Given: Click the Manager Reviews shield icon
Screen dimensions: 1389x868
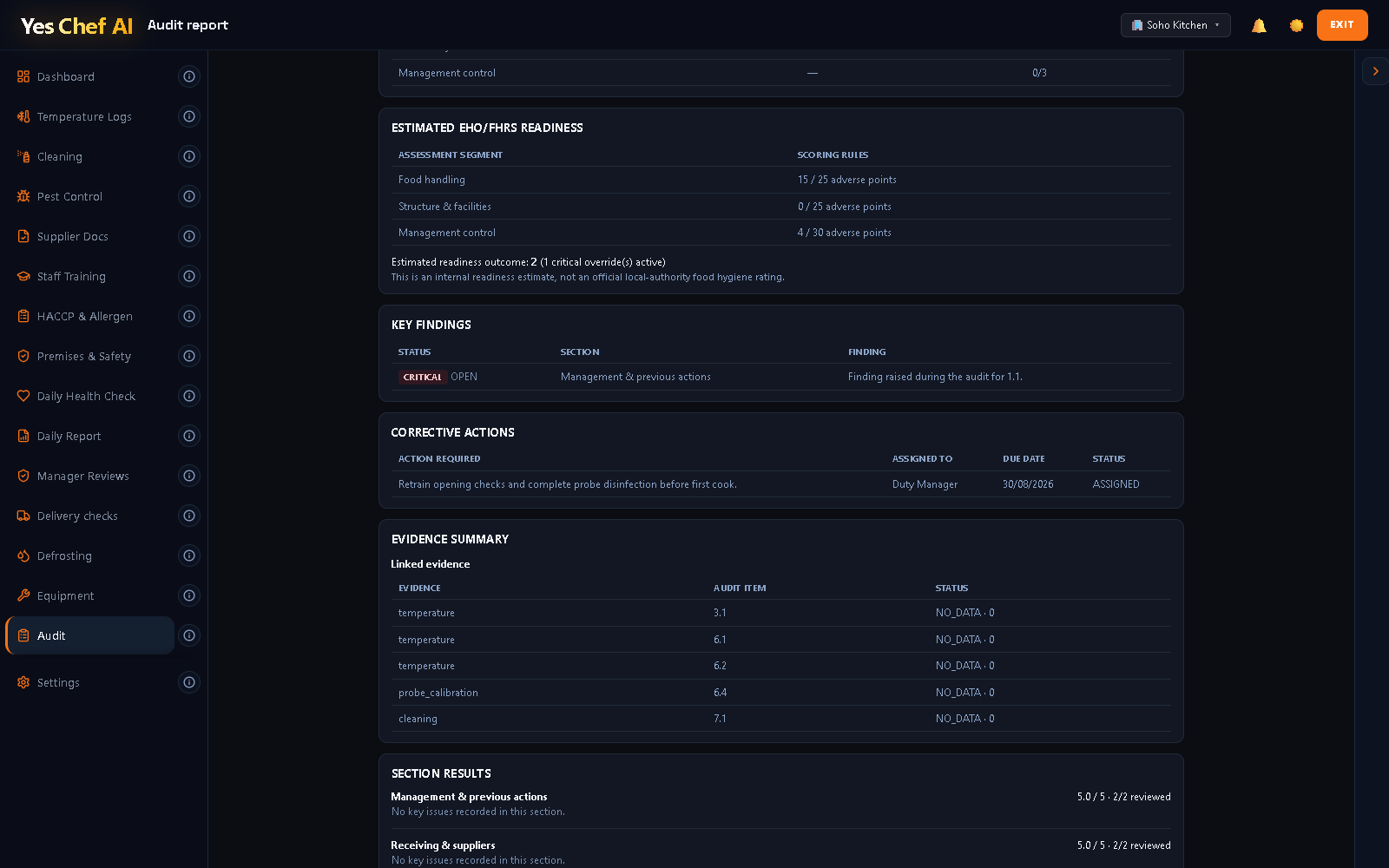Looking at the screenshot, I should (23, 476).
